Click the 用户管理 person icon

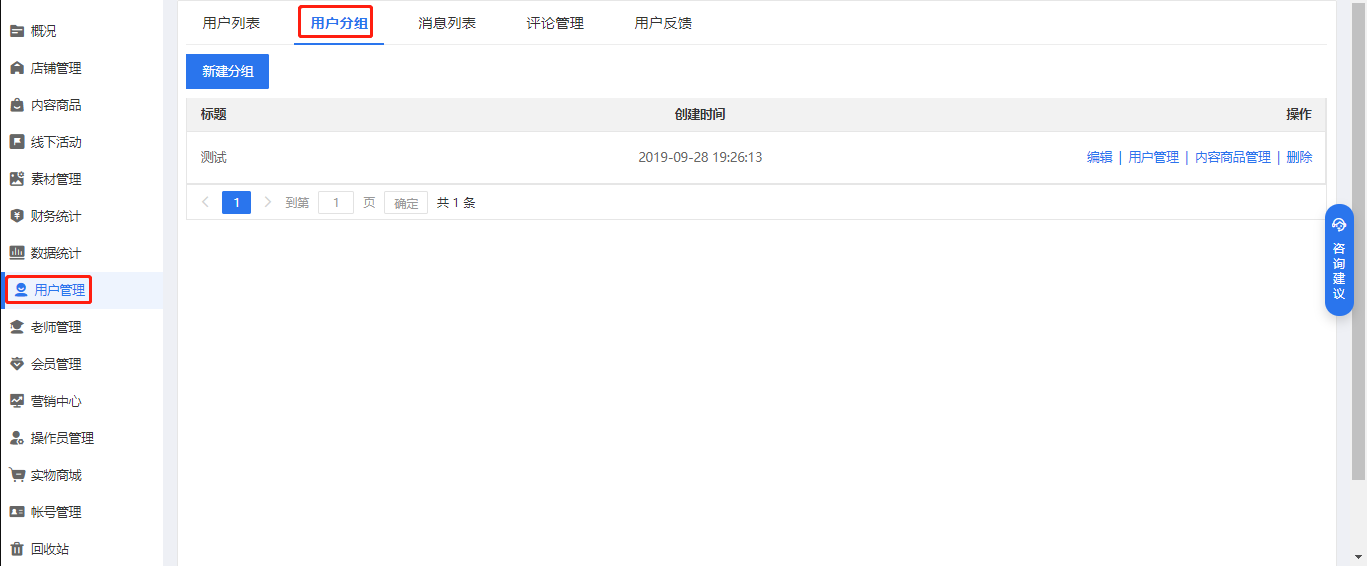[21, 290]
